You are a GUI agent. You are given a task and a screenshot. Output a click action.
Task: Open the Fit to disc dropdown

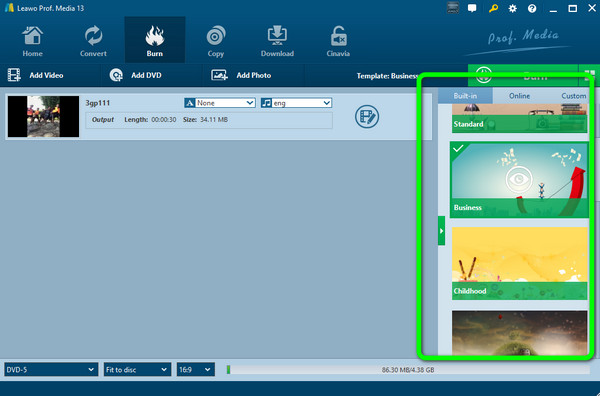point(137,370)
